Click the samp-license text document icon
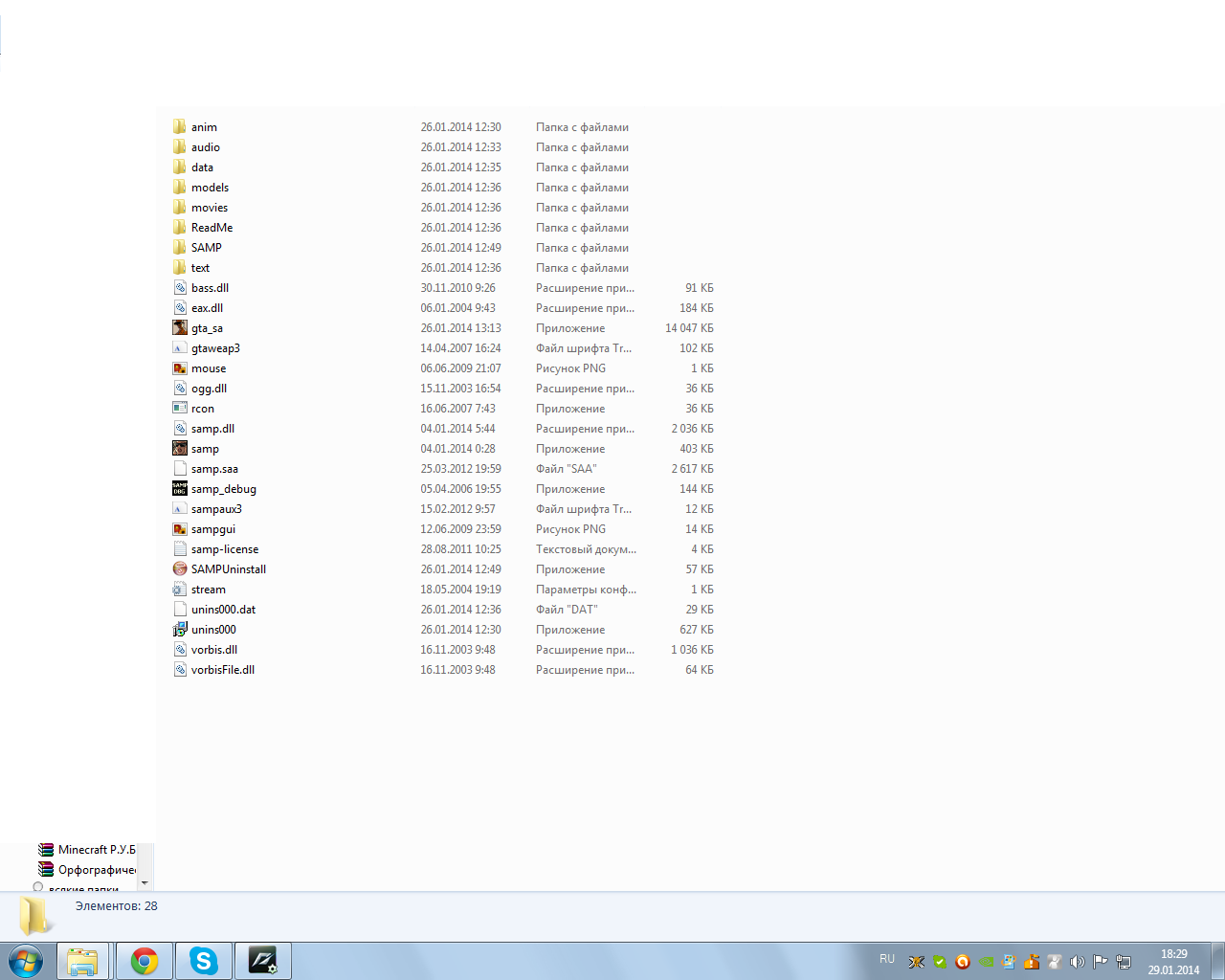Screen dimensions: 1225x980 click(180, 549)
